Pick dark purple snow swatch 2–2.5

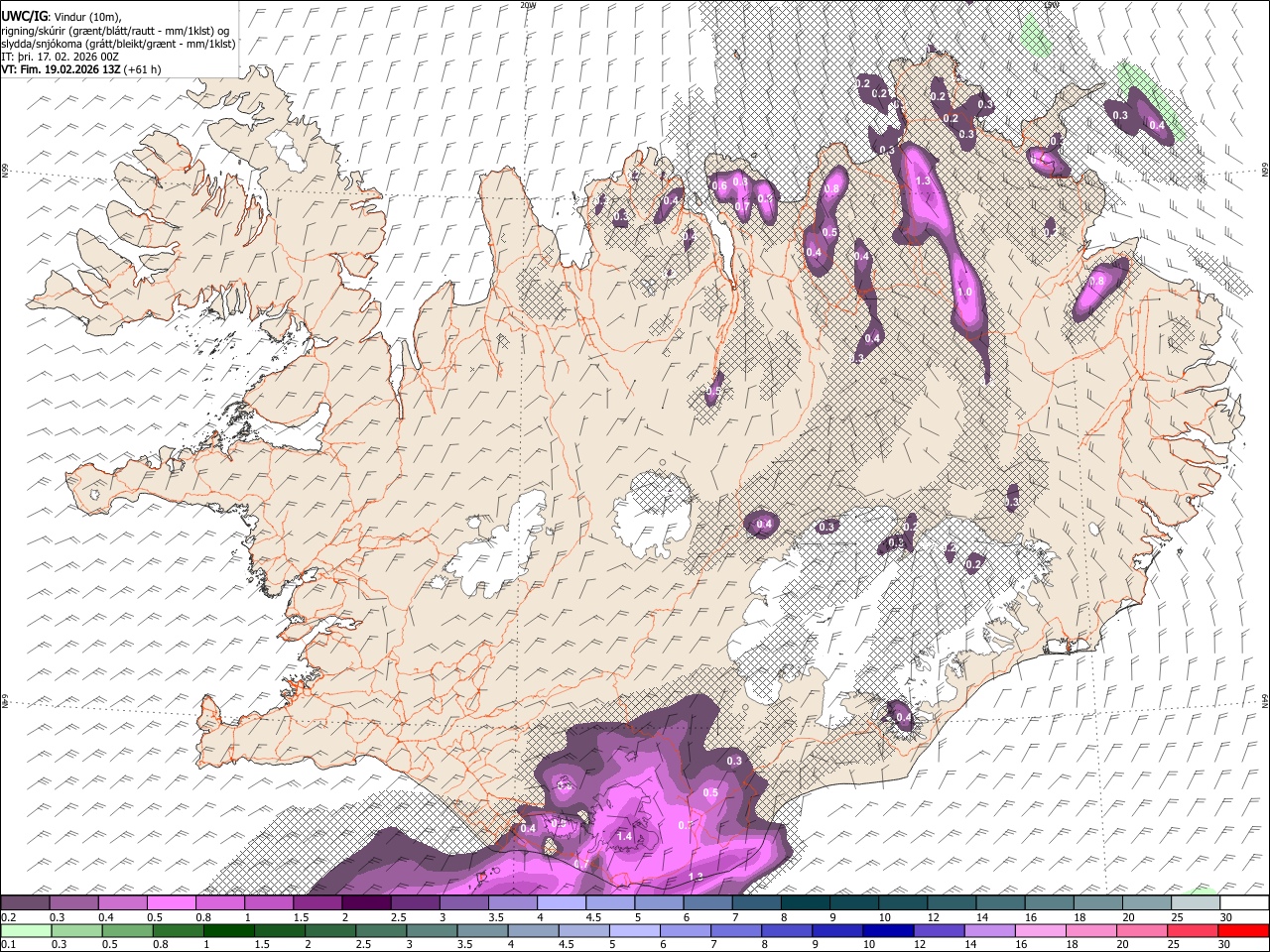pos(366,903)
